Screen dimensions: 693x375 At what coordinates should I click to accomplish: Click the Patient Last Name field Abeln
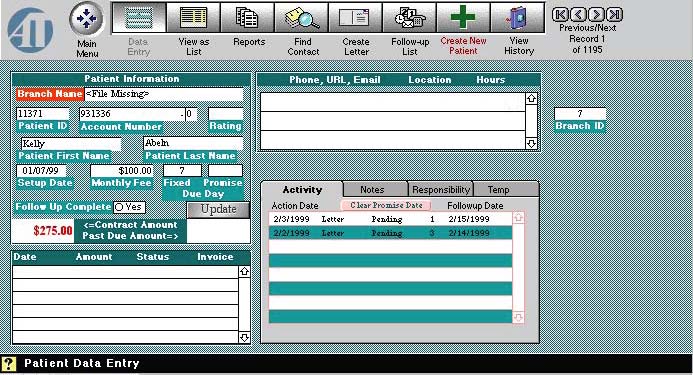(x=193, y=143)
